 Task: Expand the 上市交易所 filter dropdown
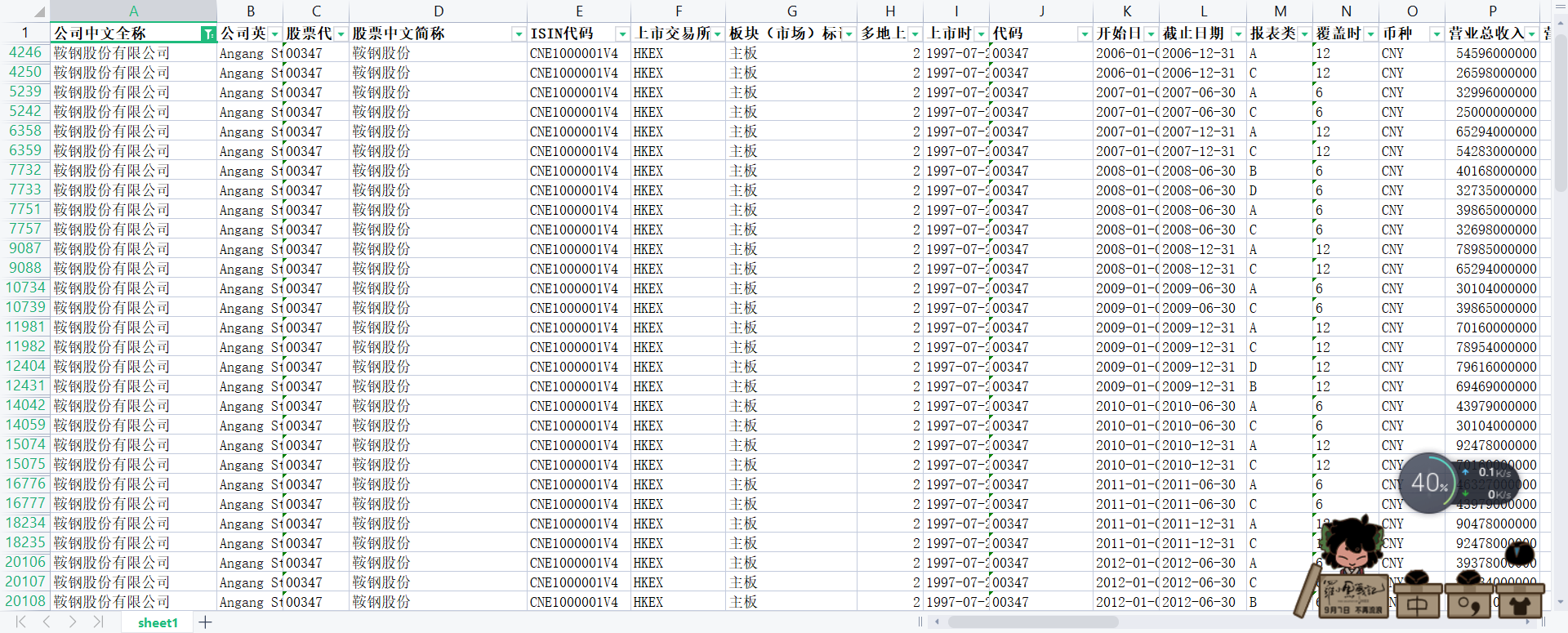pyautogui.click(x=718, y=34)
